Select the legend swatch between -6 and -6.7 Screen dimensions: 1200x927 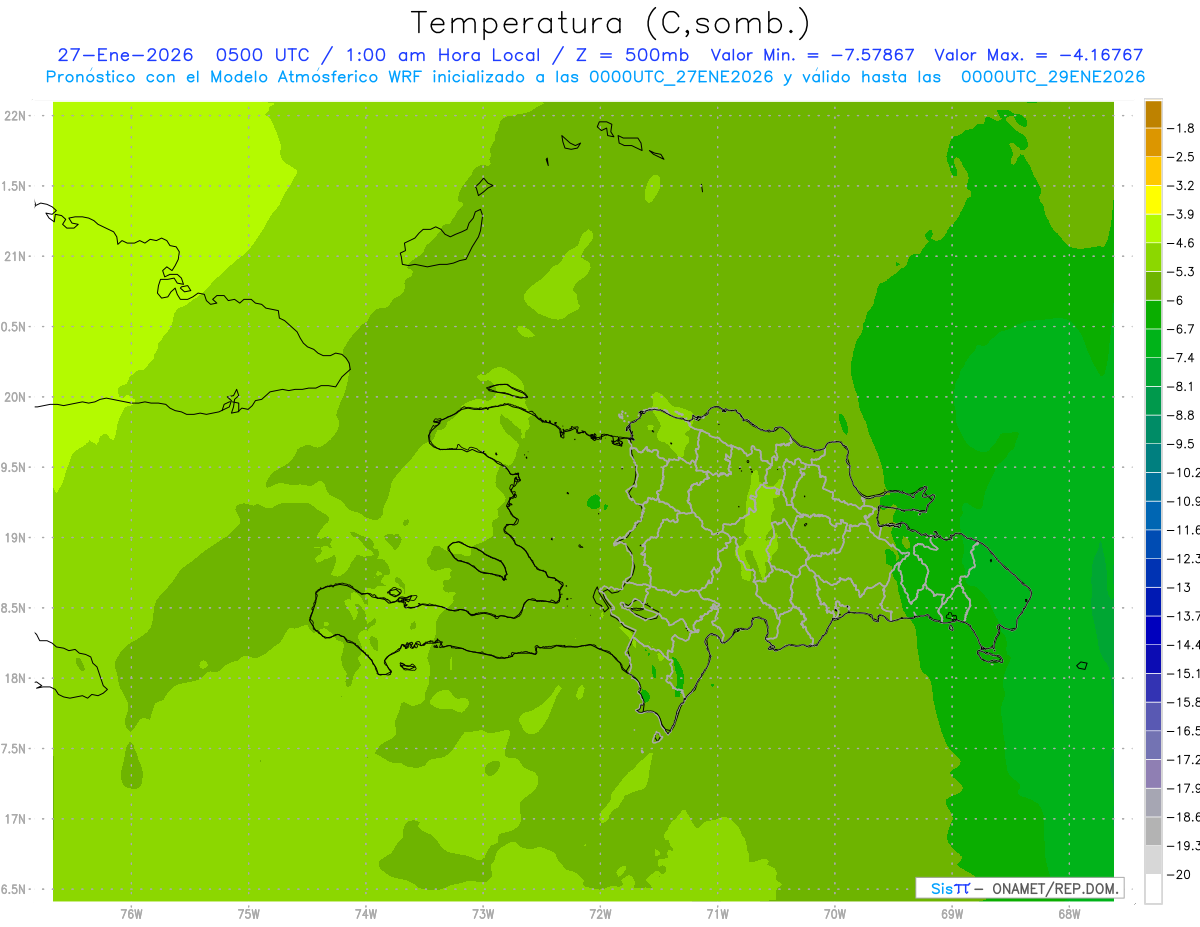tap(1153, 315)
